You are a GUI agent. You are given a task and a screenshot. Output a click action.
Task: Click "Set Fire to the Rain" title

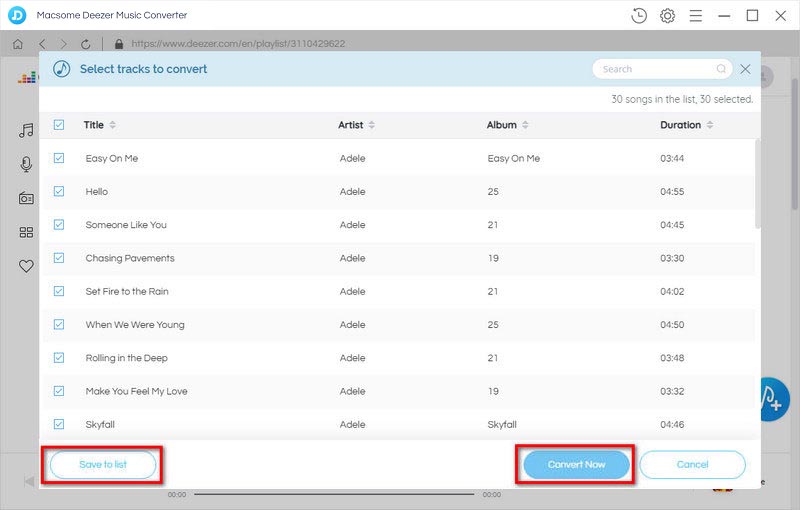coord(127,291)
